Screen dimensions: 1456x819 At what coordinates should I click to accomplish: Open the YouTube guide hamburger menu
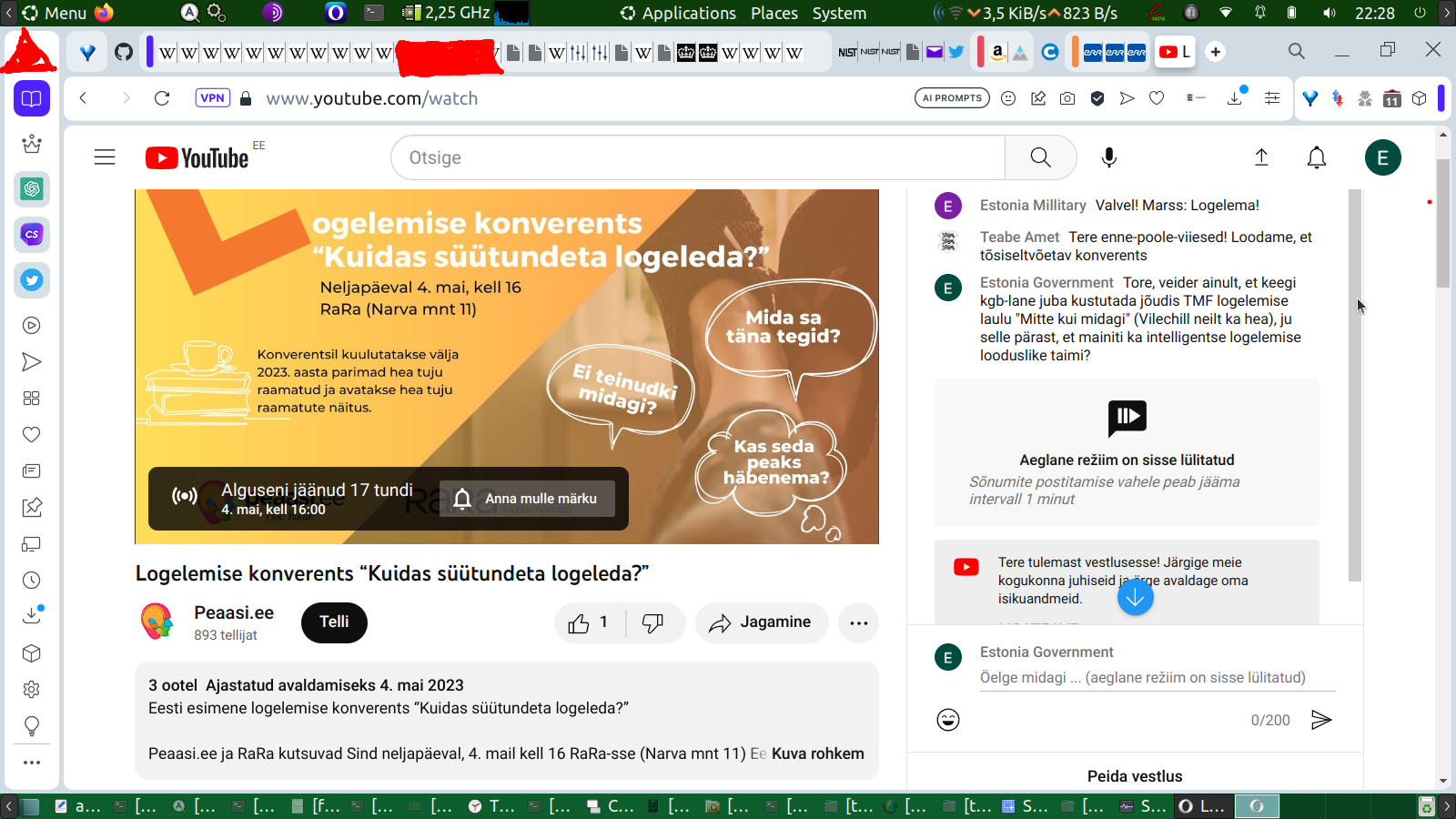(x=105, y=157)
